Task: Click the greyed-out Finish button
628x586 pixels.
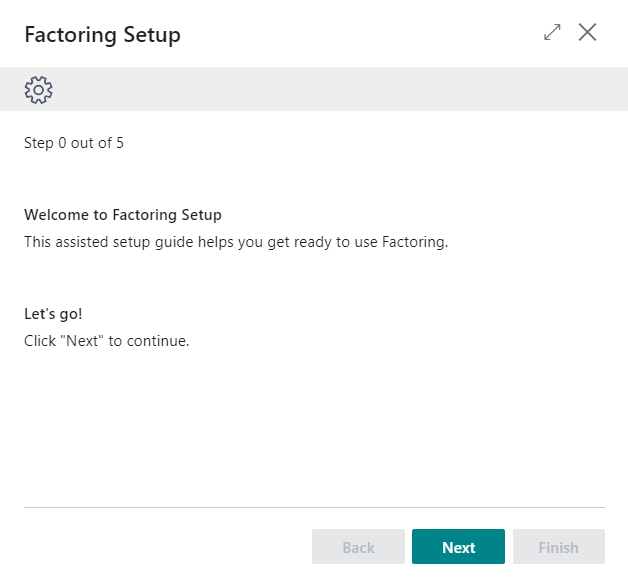Action: (558, 547)
